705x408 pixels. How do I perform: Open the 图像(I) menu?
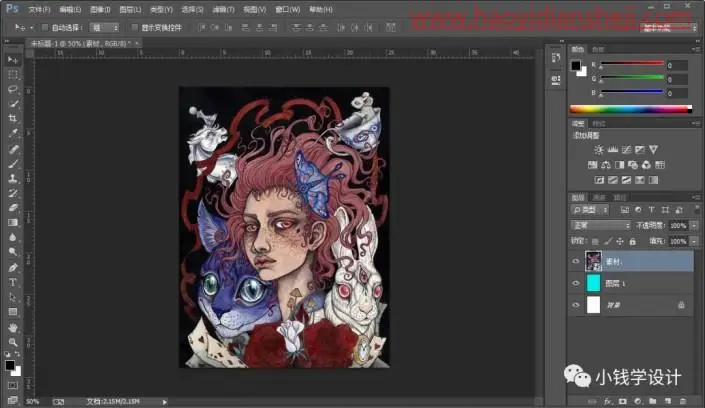pos(100,9)
